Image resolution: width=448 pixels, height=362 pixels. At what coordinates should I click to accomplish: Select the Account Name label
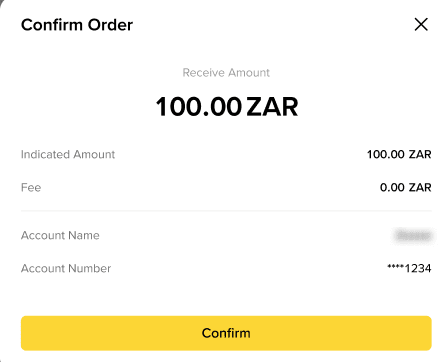(x=60, y=235)
